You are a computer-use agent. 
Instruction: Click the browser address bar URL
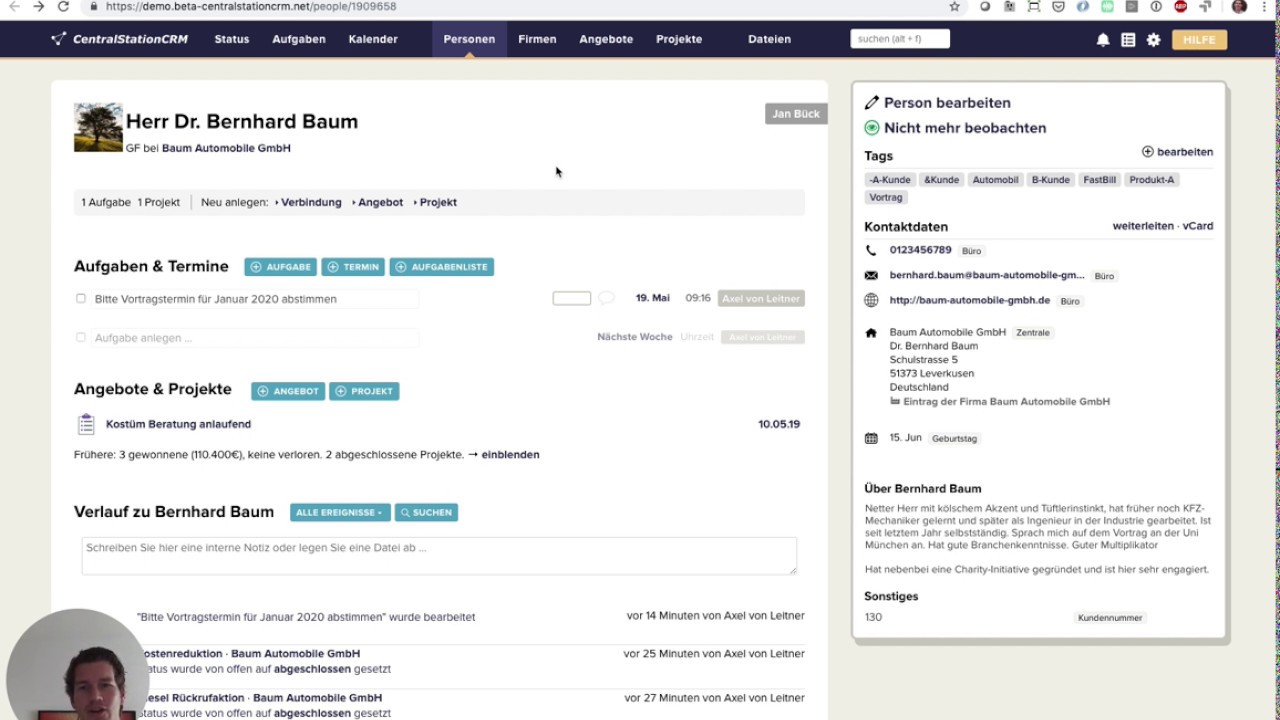(x=251, y=6)
